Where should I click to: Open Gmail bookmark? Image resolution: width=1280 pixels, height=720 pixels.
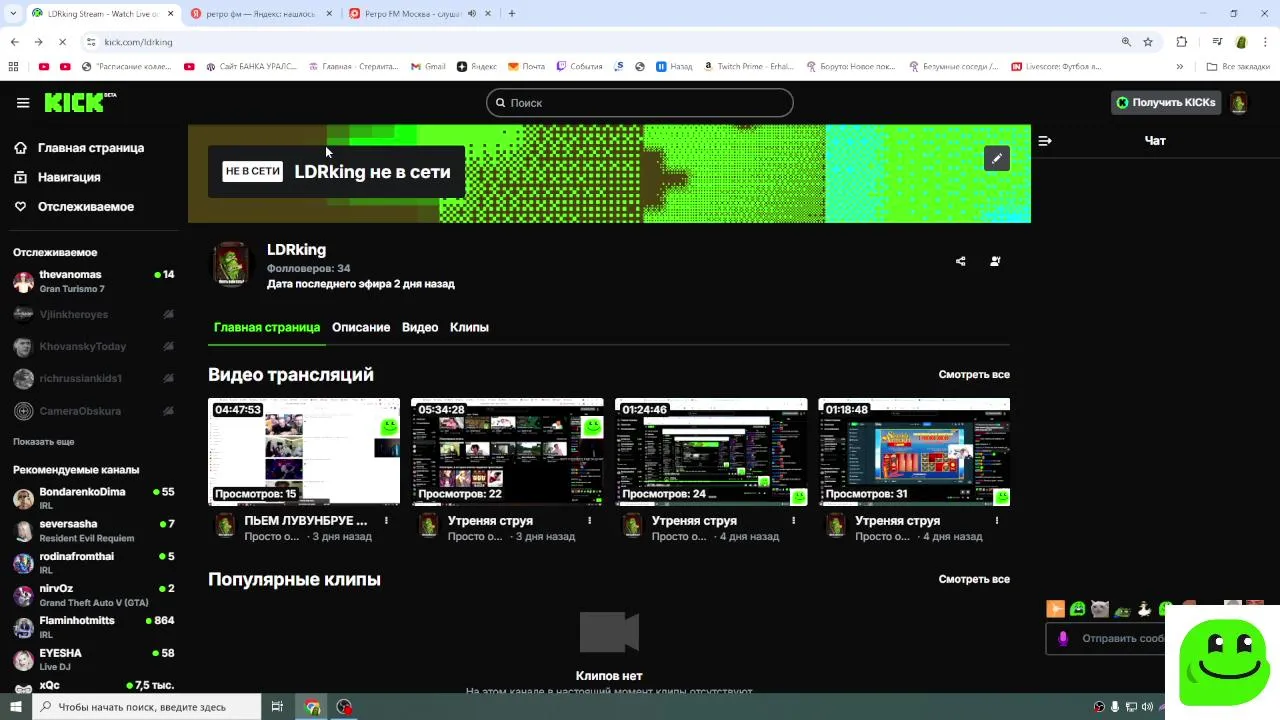(x=428, y=66)
